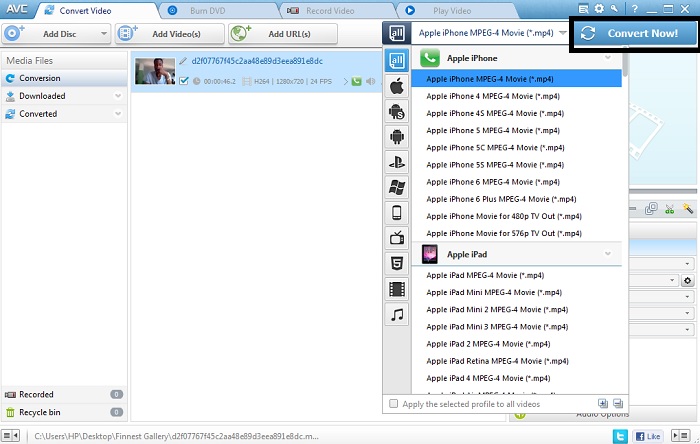Select Conversion in Media Files
The height and width of the screenshot is (444, 700).
tap(64, 78)
